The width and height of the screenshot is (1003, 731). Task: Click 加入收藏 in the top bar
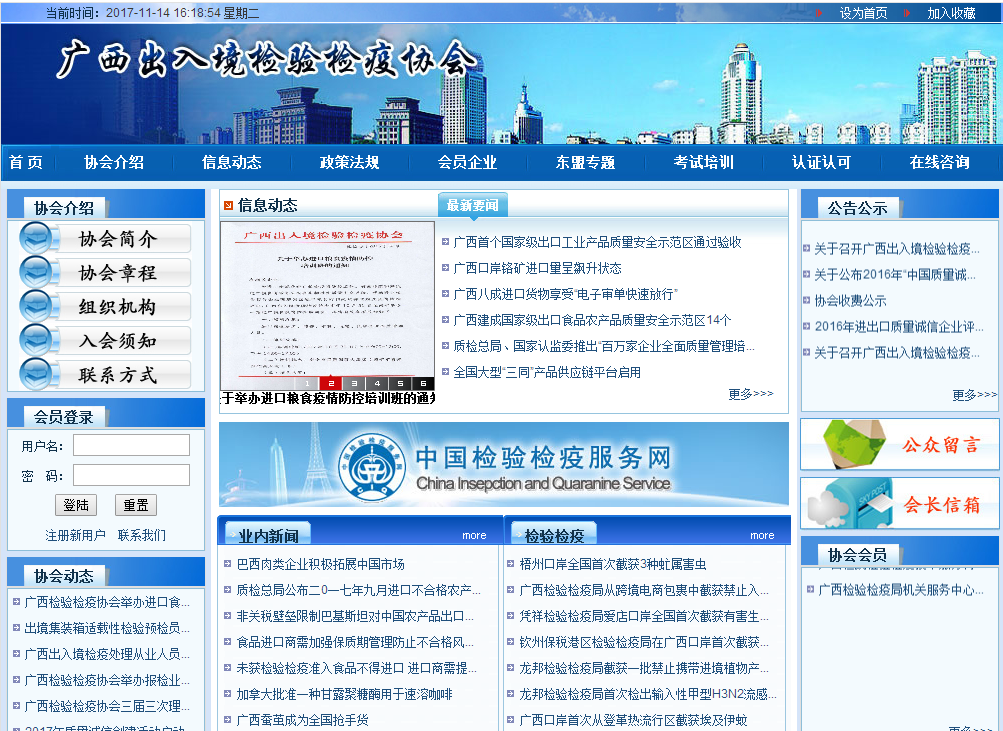click(x=951, y=13)
